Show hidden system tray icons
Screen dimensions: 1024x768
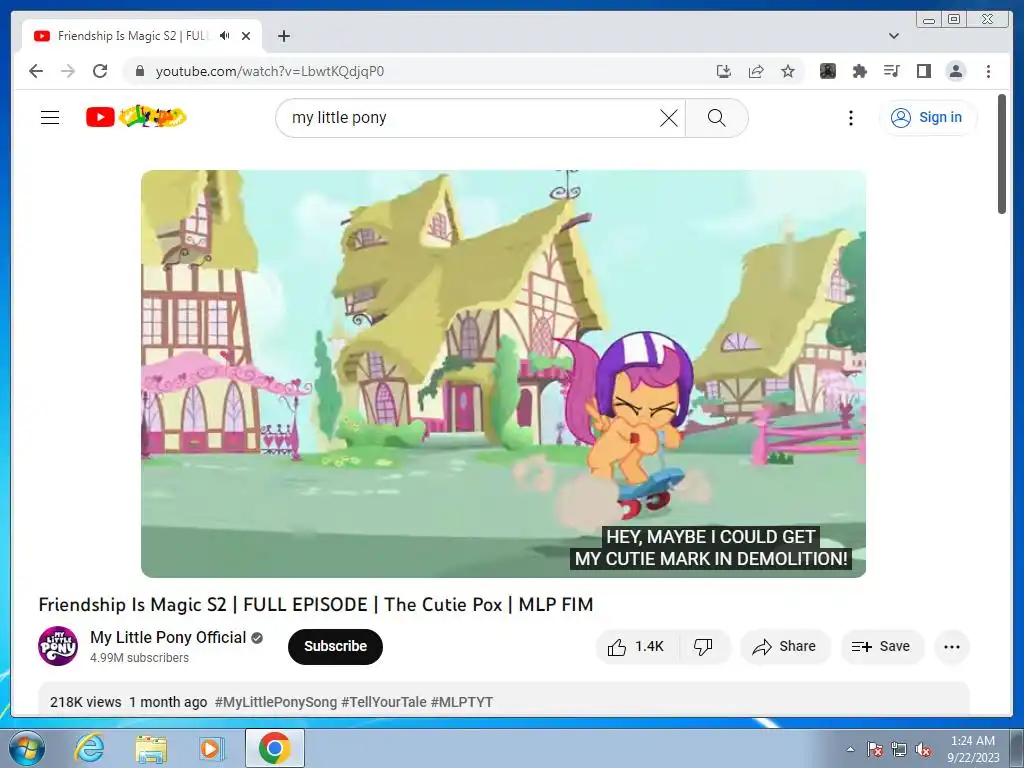[850, 749]
